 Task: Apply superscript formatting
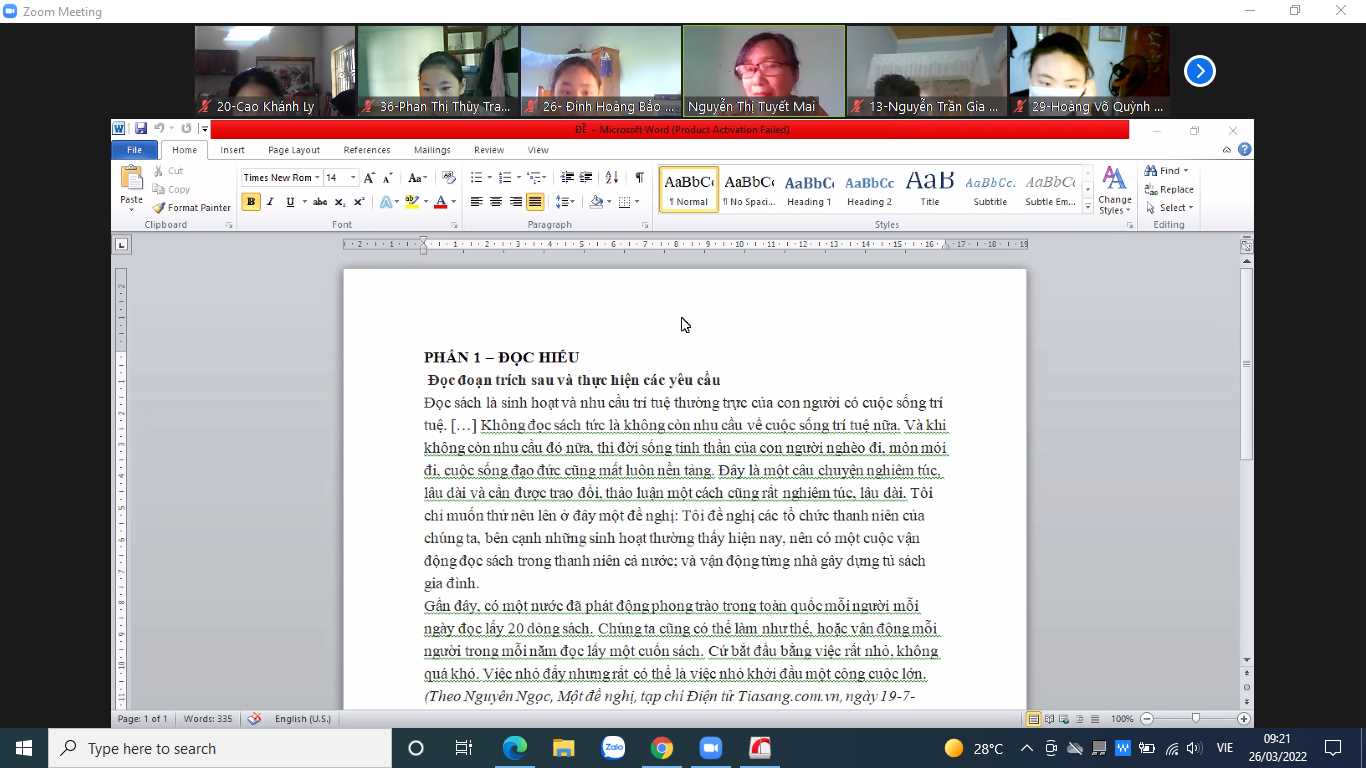[x=359, y=202]
